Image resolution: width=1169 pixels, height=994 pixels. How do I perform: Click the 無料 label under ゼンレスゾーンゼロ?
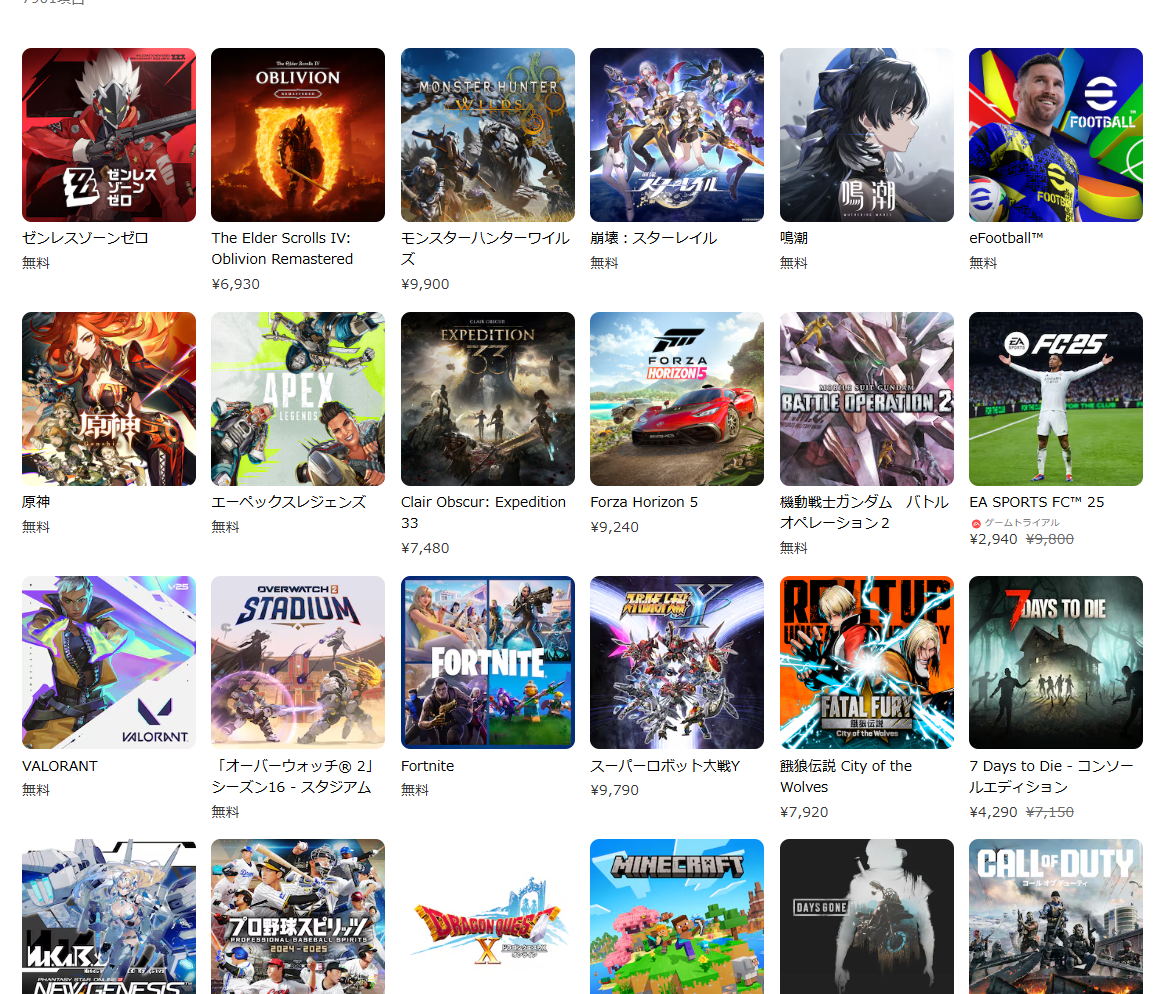(x=36, y=263)
